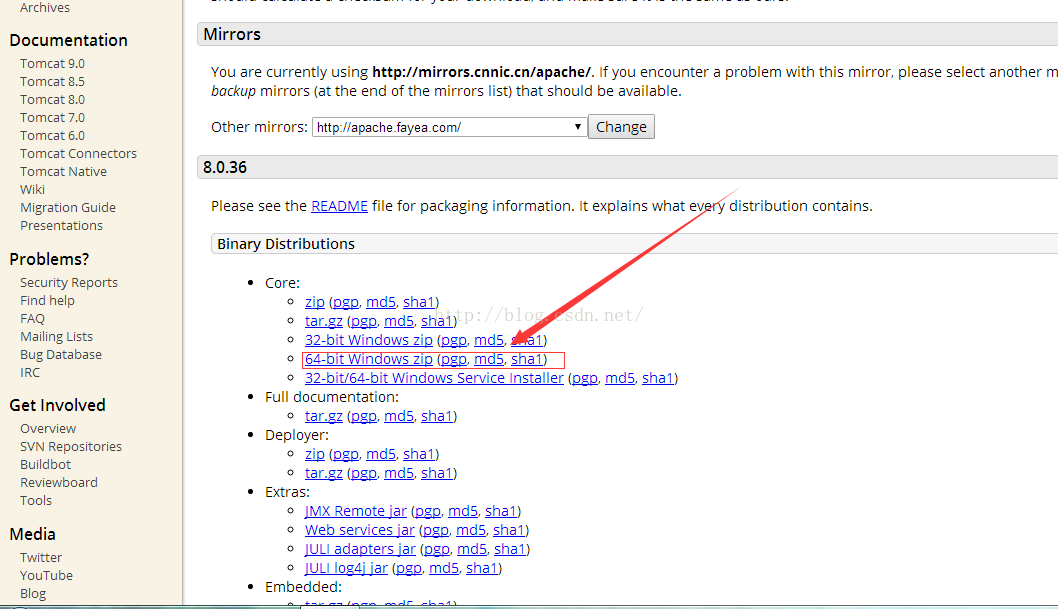The image size is (1058, 609).
Task: Open sha1 for Windows Service Installer
Action: (x=658, y=378)
